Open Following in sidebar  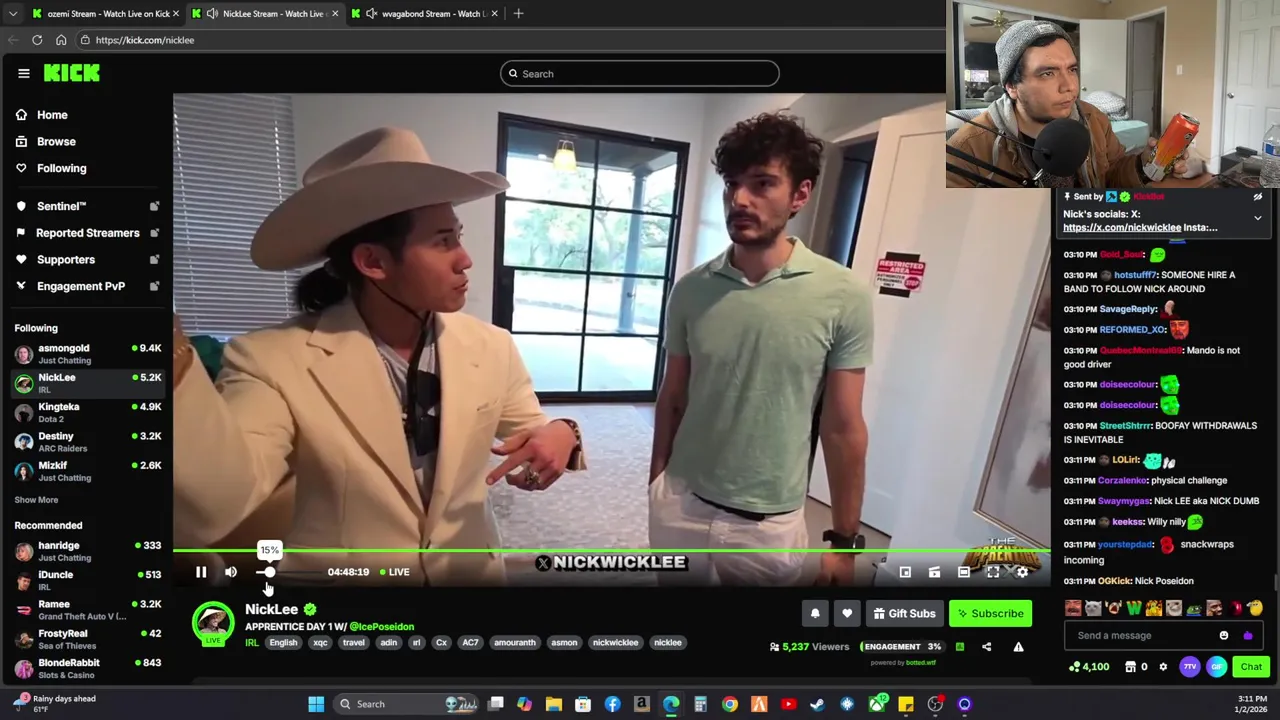[x=62, y=168]
